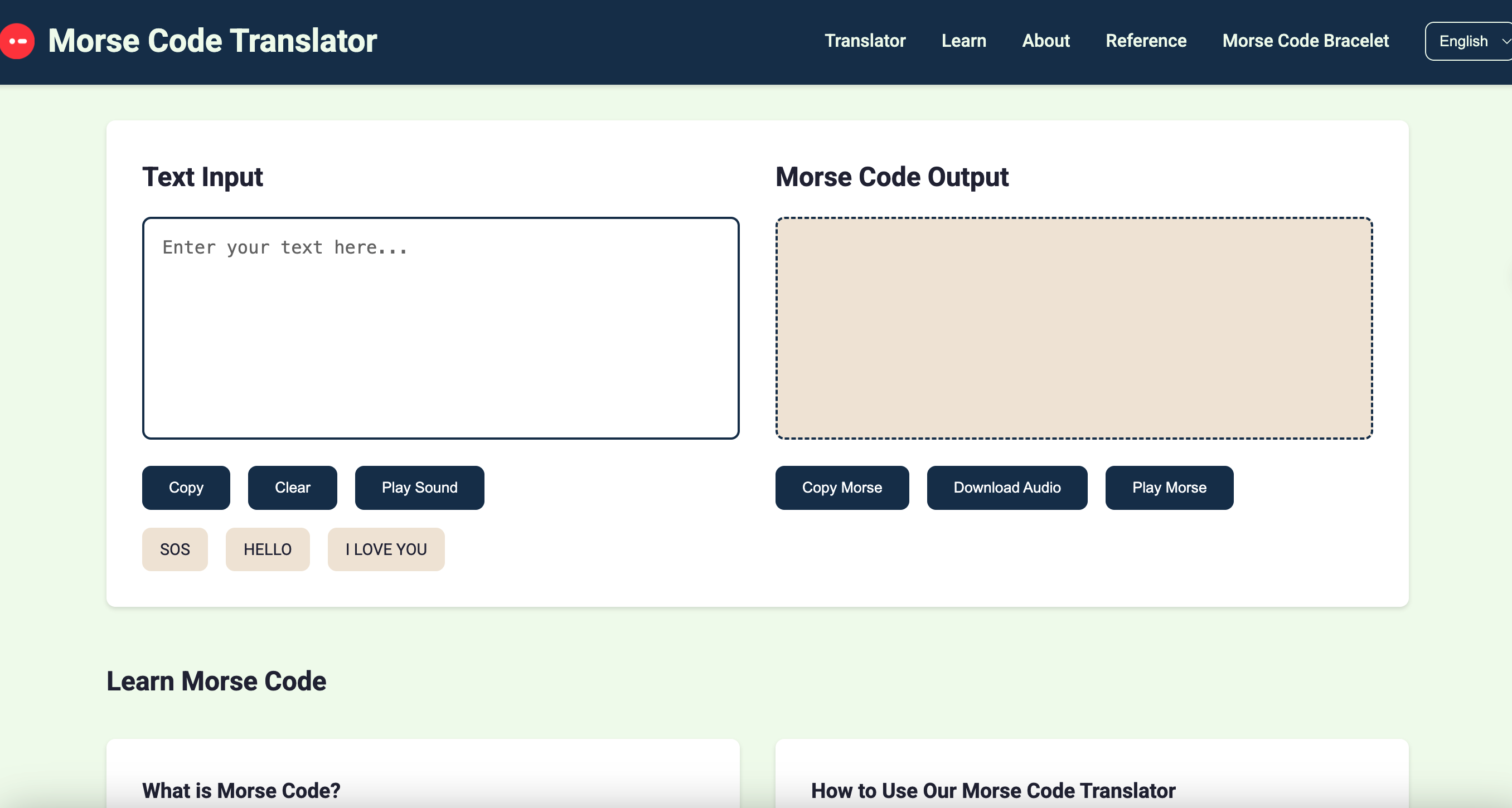
Task: Go to the About page
Action: coord(1045,41)
